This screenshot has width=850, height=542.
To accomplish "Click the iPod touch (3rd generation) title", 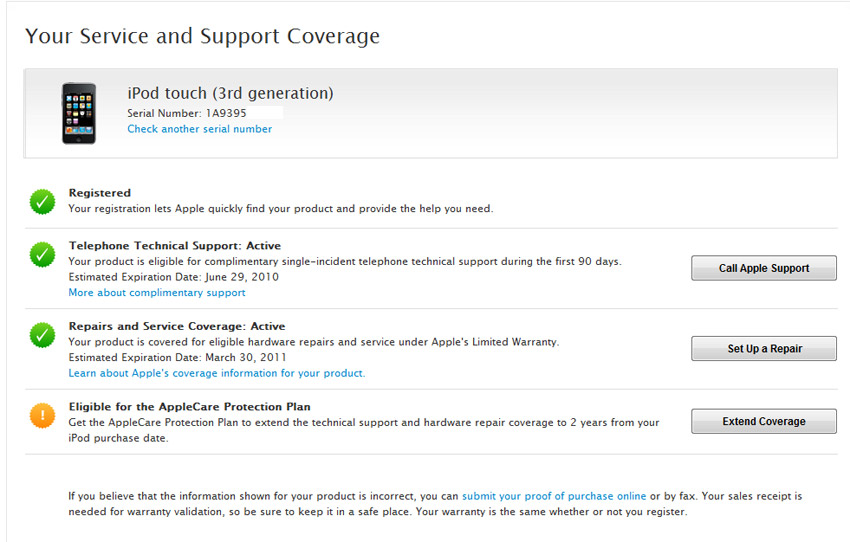I will [230, 93].
